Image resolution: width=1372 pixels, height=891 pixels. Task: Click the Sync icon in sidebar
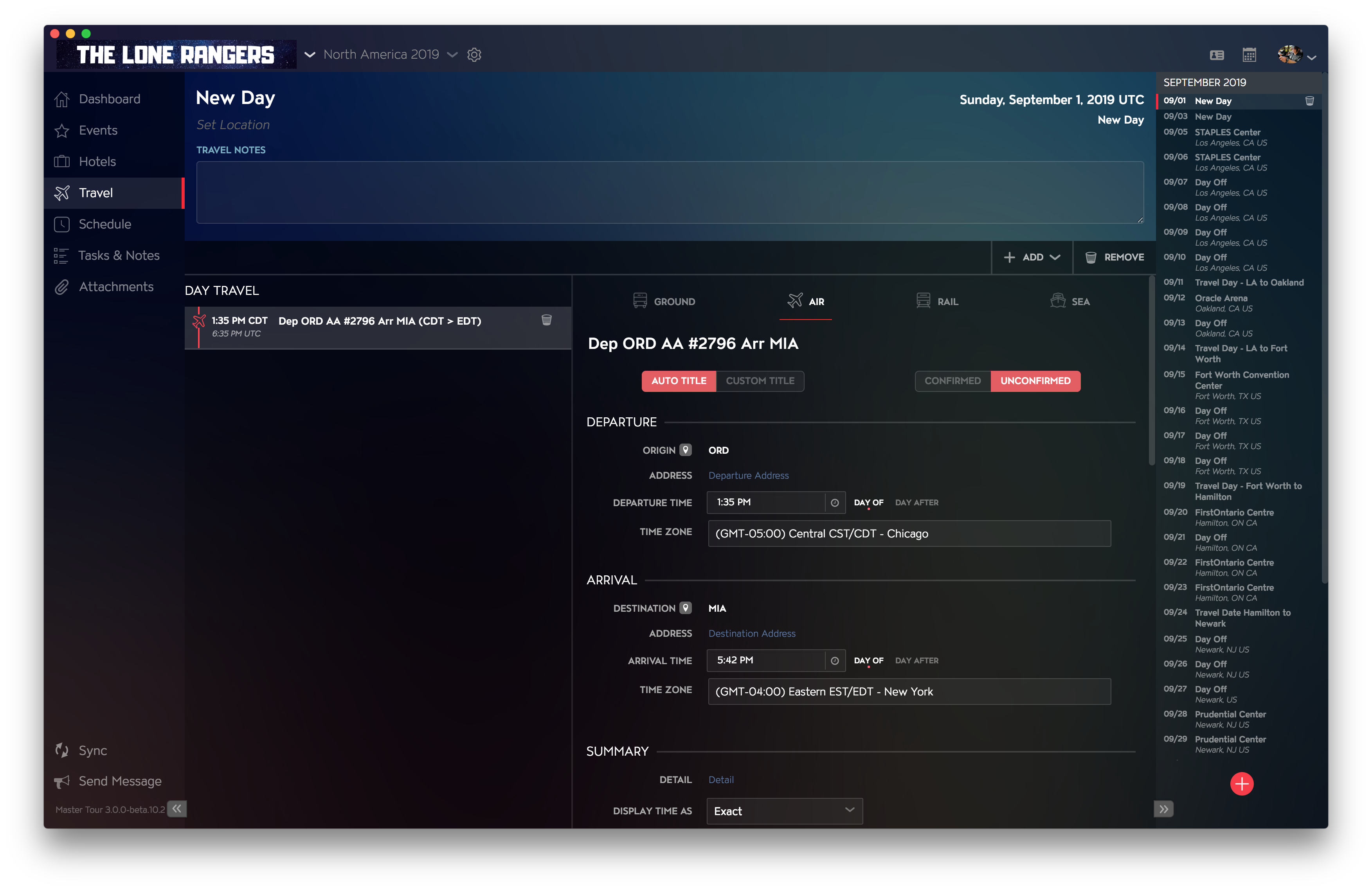click(x=62, y=750)
